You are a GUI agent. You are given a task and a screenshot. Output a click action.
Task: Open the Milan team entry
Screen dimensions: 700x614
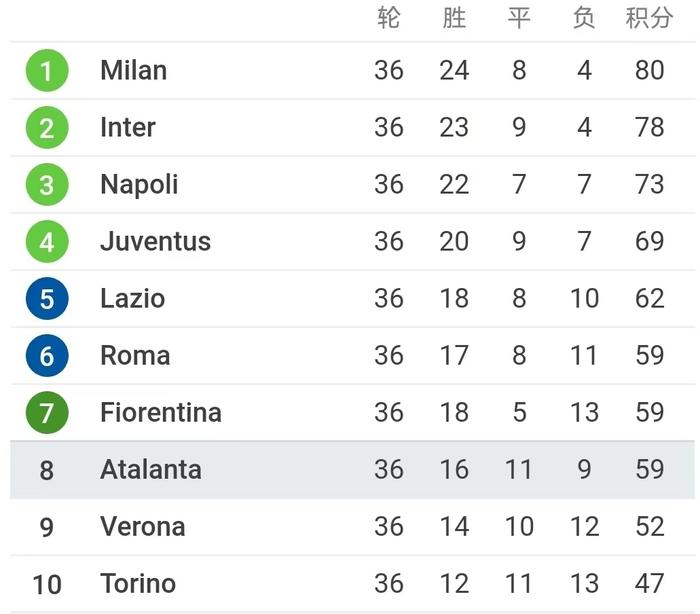(133, 71)
